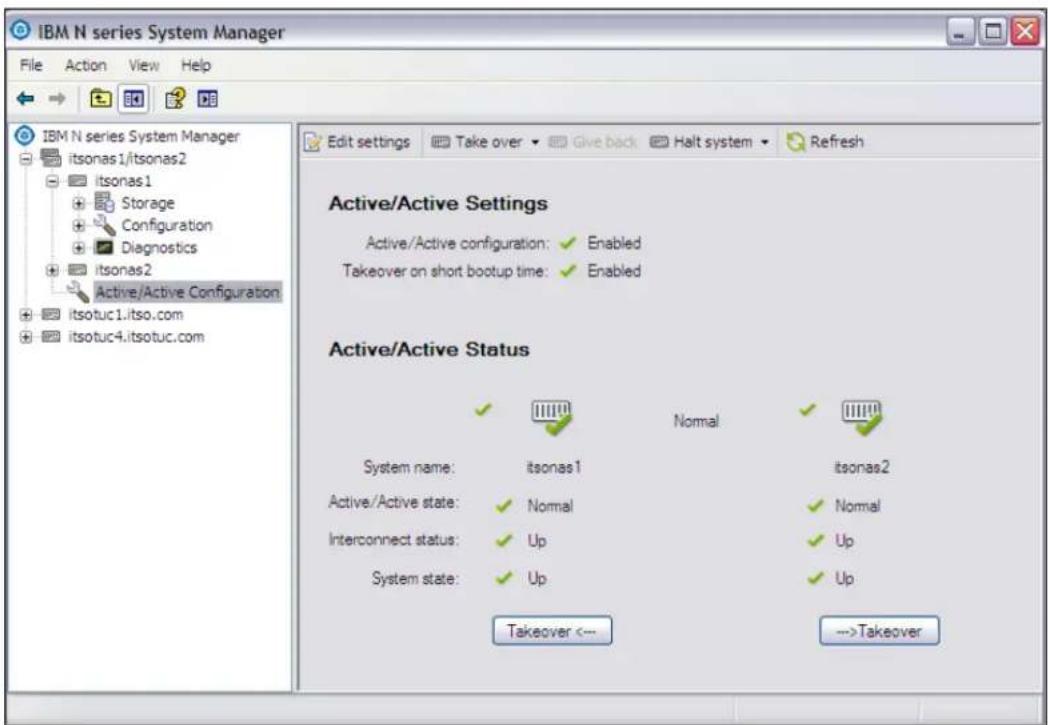Screen dimensions: 1048x725
Task: Click the help question mark toolbar icon
Action: click(175, 99)
